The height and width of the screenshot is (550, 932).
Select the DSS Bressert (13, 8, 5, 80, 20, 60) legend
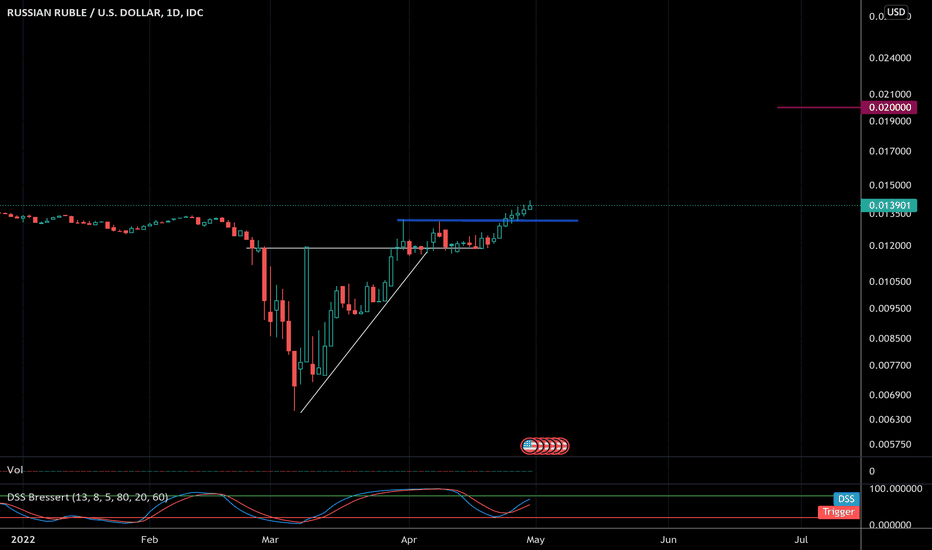coord(87,497)
